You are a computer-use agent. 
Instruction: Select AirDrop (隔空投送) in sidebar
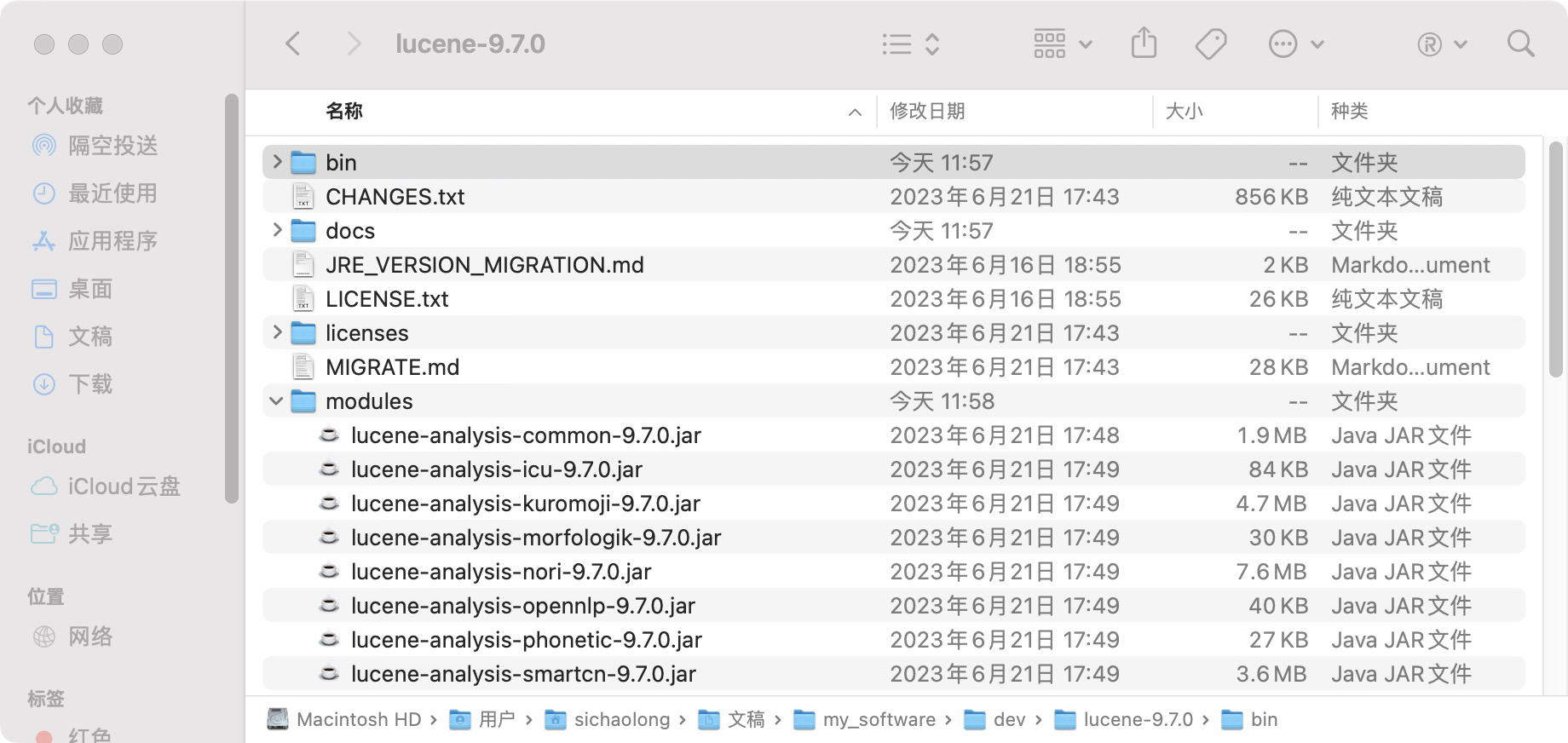click(95, 146)
